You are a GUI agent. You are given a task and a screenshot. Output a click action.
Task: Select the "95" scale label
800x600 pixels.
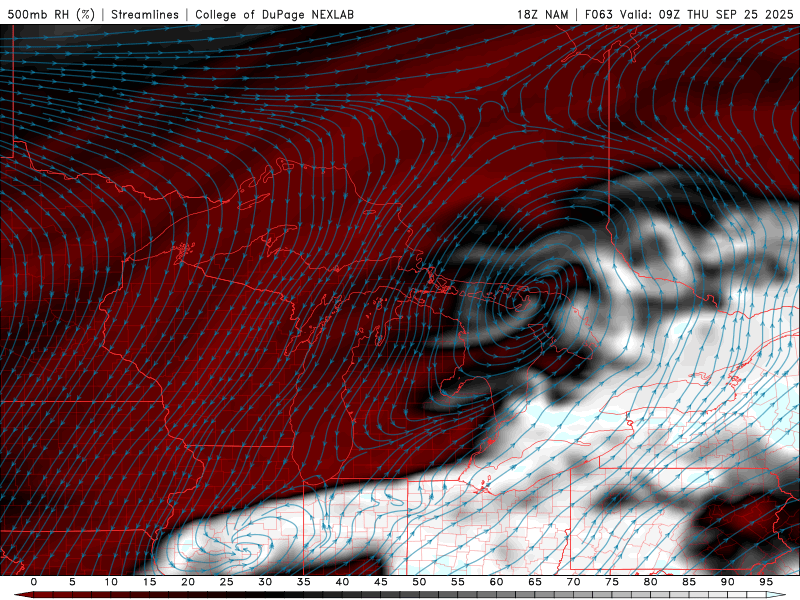coord(766,582)
